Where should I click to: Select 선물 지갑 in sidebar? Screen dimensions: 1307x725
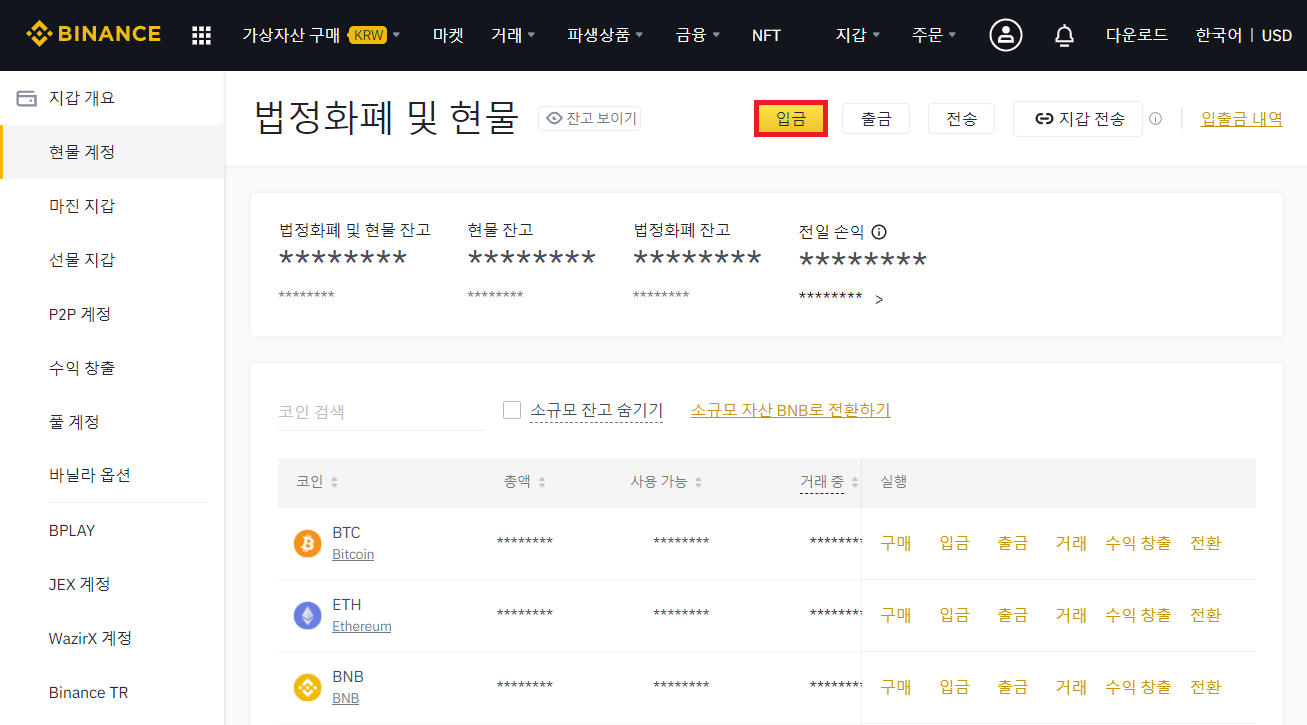112,260
